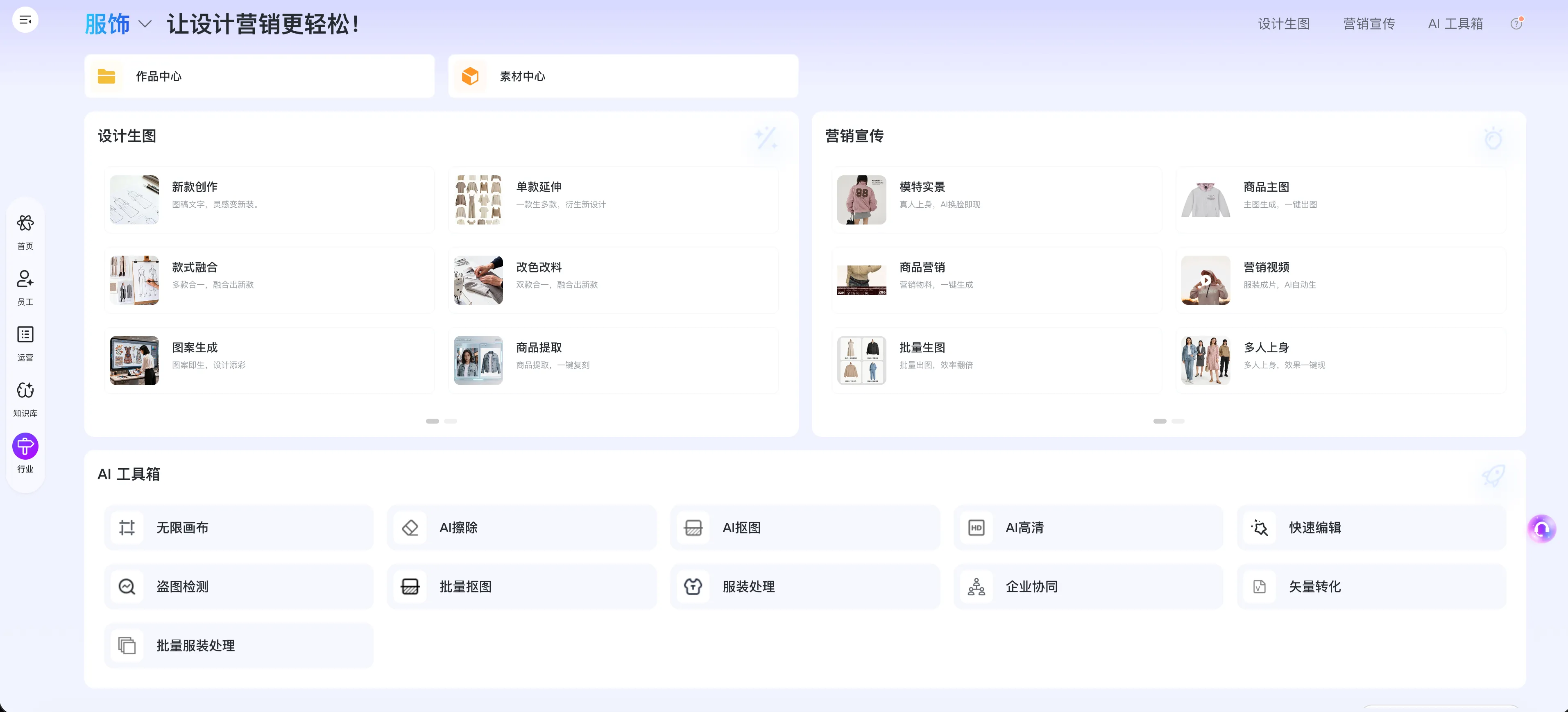1568x712 pixels.
Task: Open the 新款创作 thumbnail
Action: pyautogui.click(x=134, y=200)
